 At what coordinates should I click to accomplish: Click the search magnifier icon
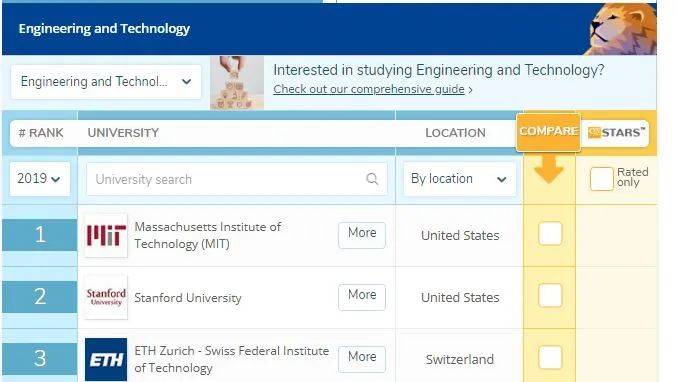coord(372,179)
